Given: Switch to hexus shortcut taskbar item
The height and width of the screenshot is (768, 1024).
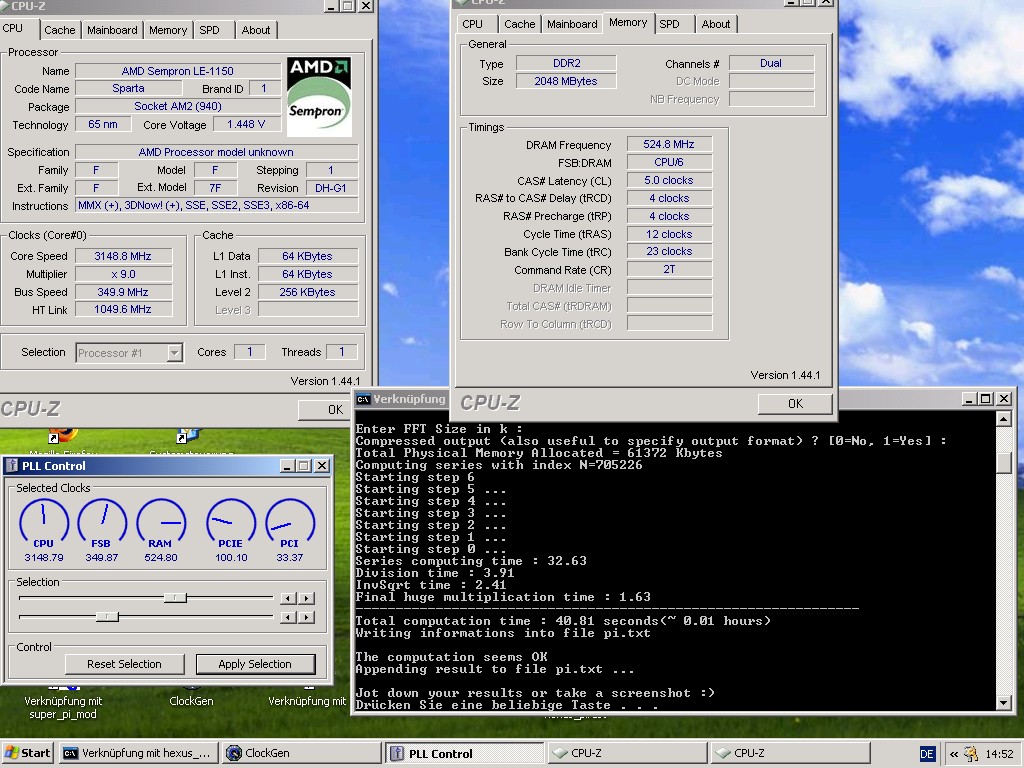Looking at the screenshot, I should click(x=138, y=753).
